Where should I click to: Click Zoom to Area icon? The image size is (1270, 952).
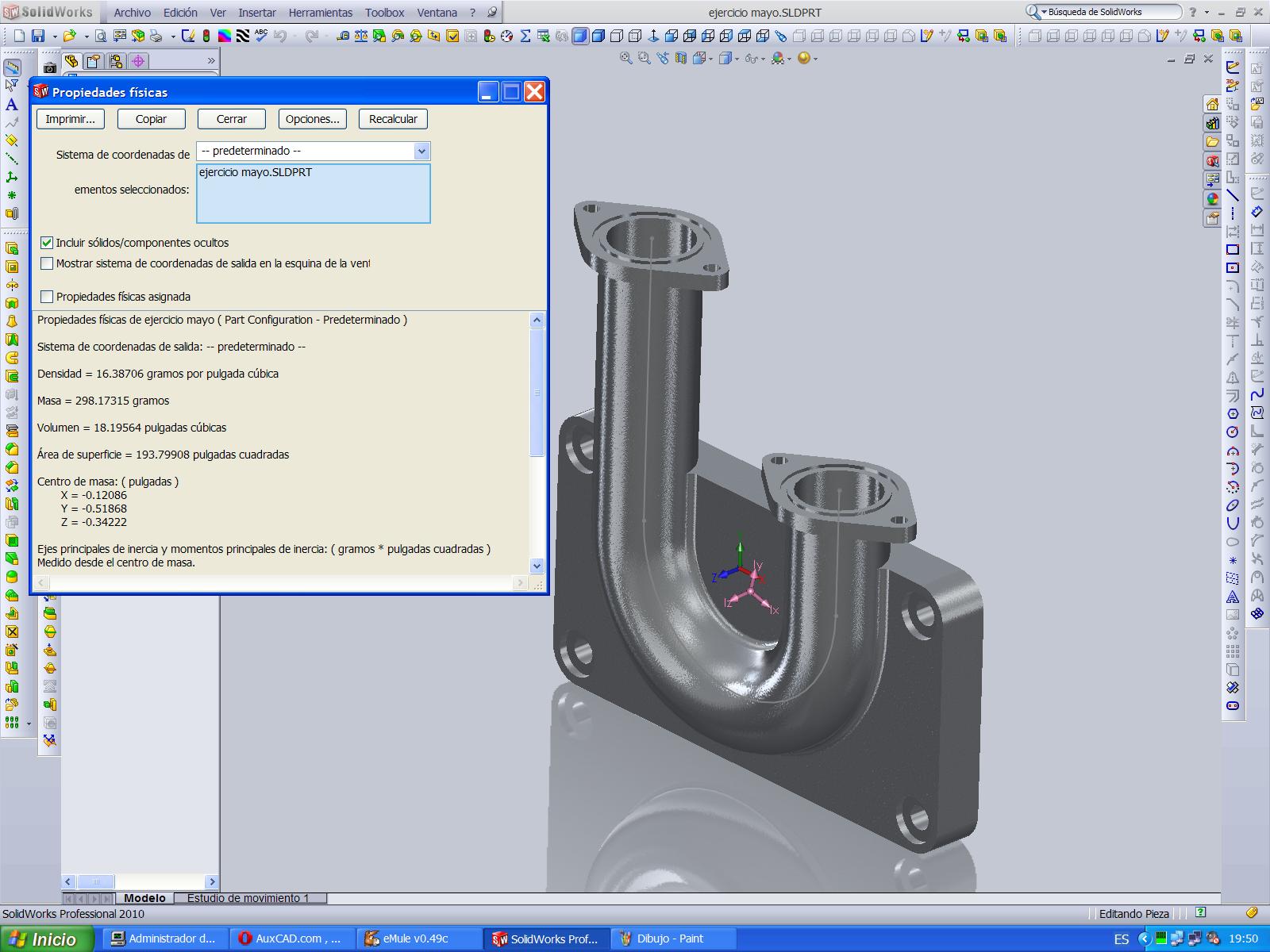644,58
